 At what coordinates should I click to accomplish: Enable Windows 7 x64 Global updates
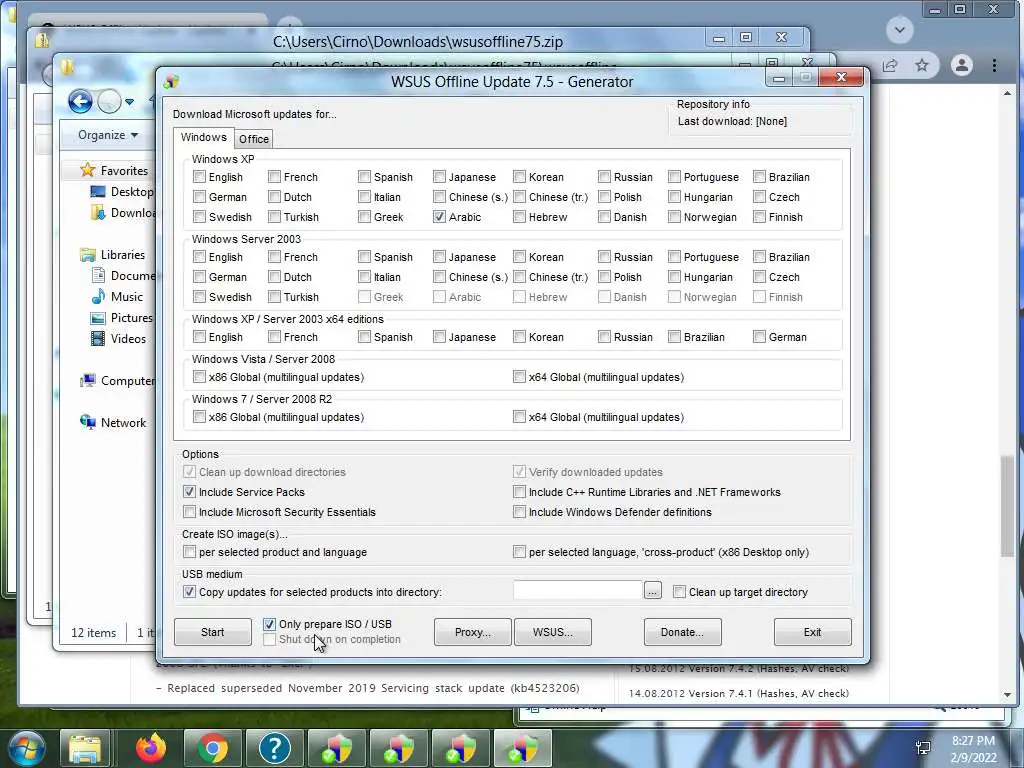coord(519,416)
